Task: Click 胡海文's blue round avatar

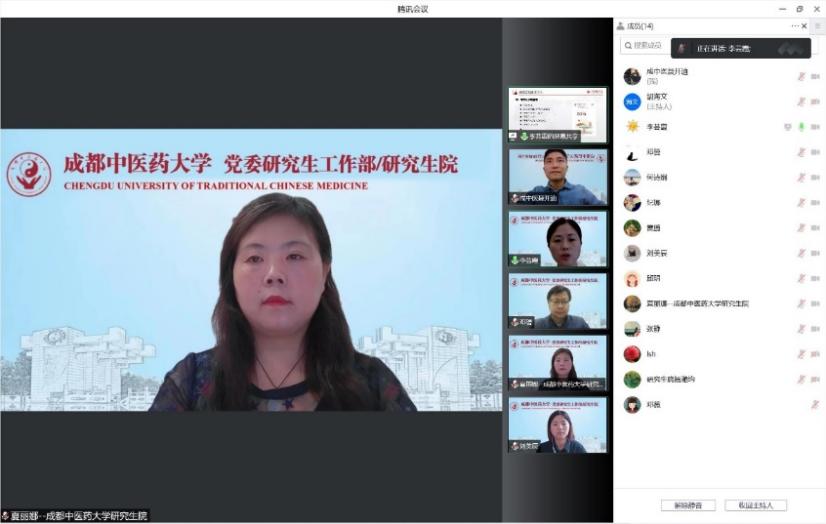Action: tap(632, 102)
